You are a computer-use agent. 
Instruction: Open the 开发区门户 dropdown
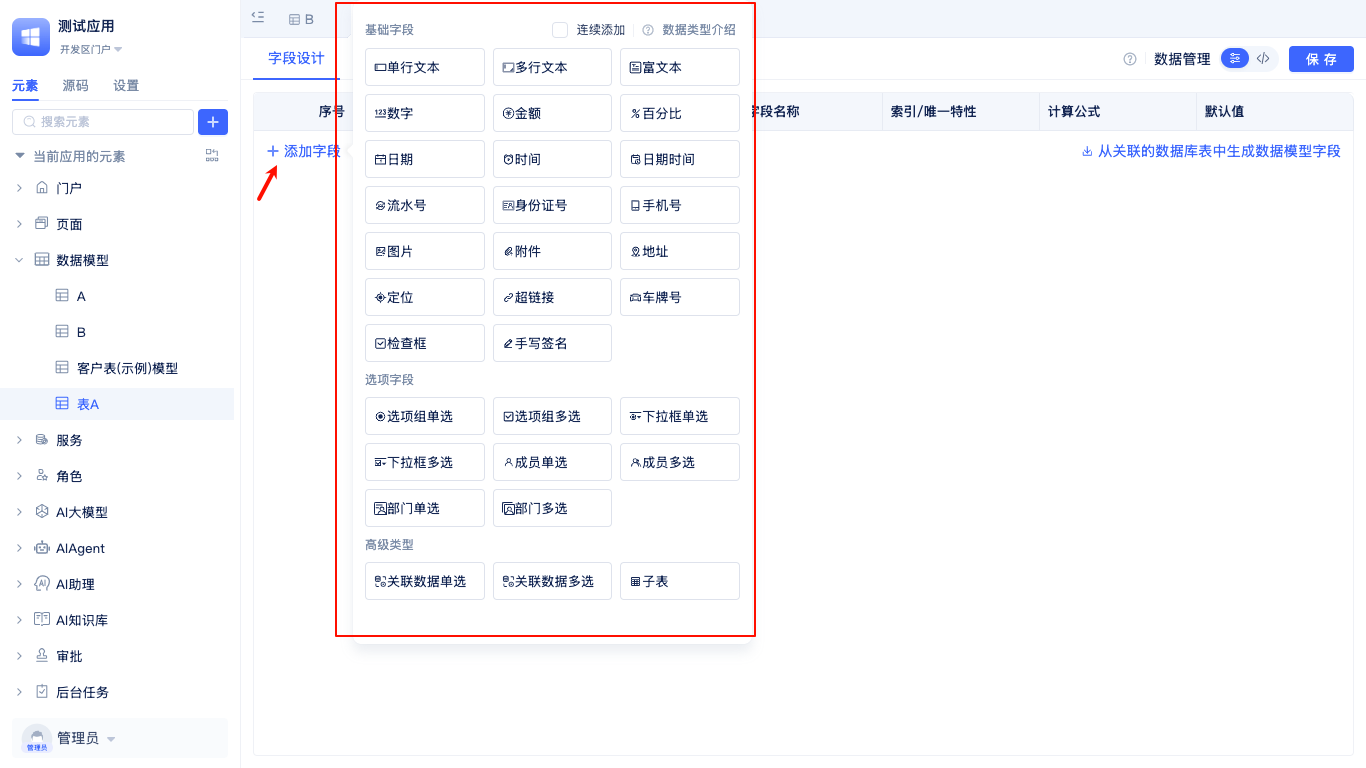click(91, 49)
